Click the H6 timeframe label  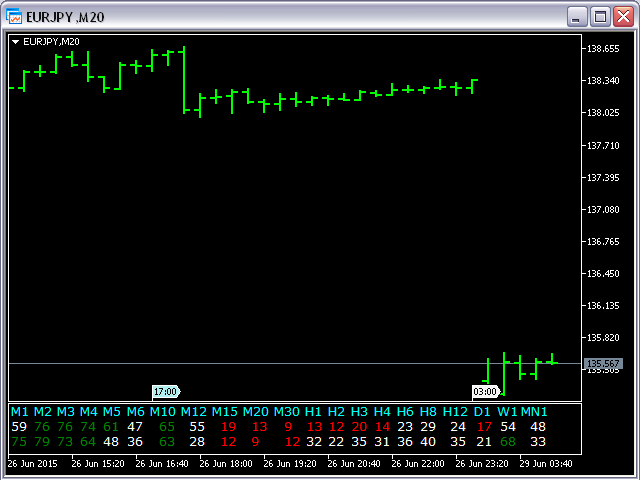(405, 411)
